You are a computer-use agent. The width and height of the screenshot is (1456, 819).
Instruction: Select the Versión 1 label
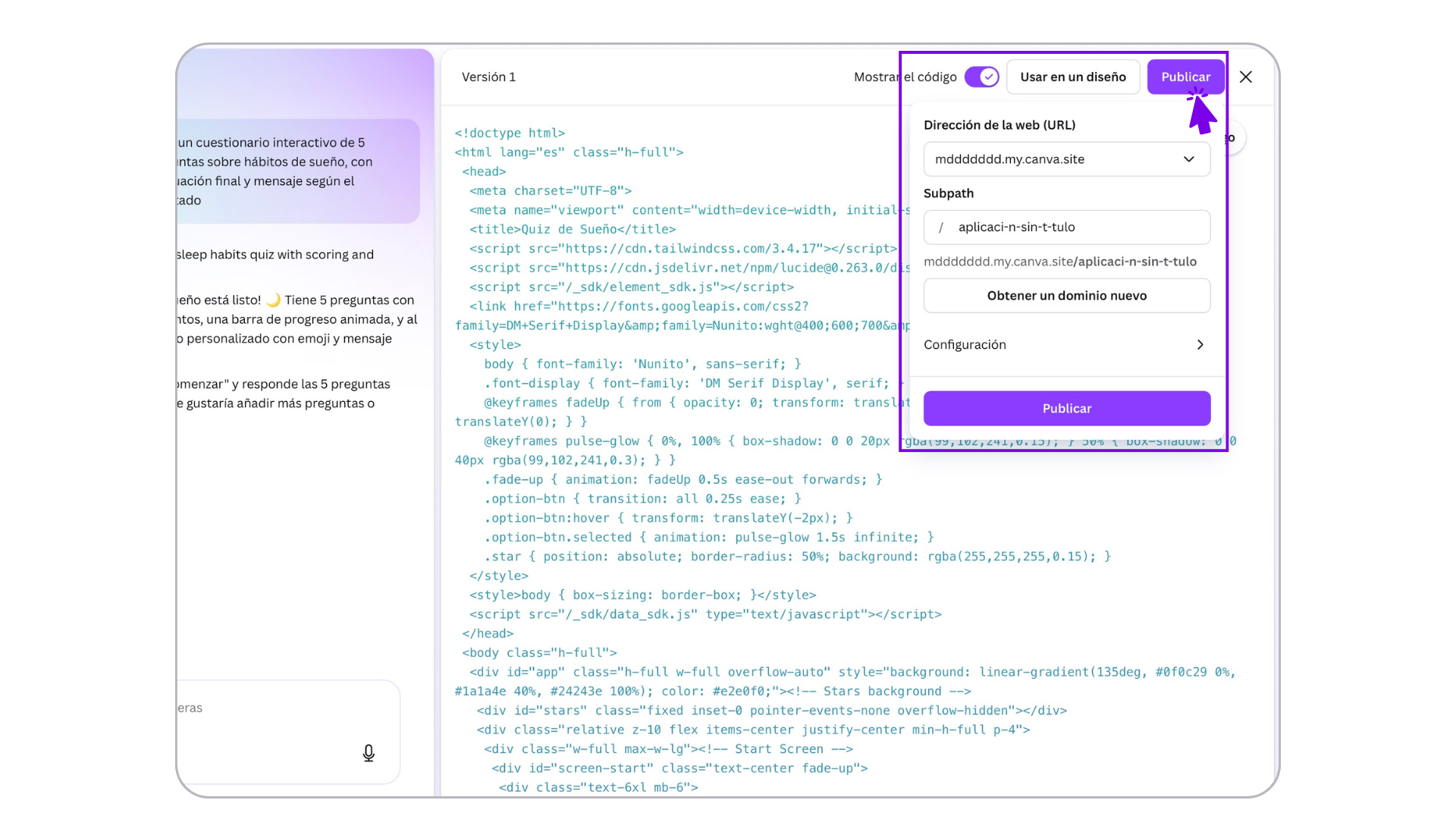[488, 77]
